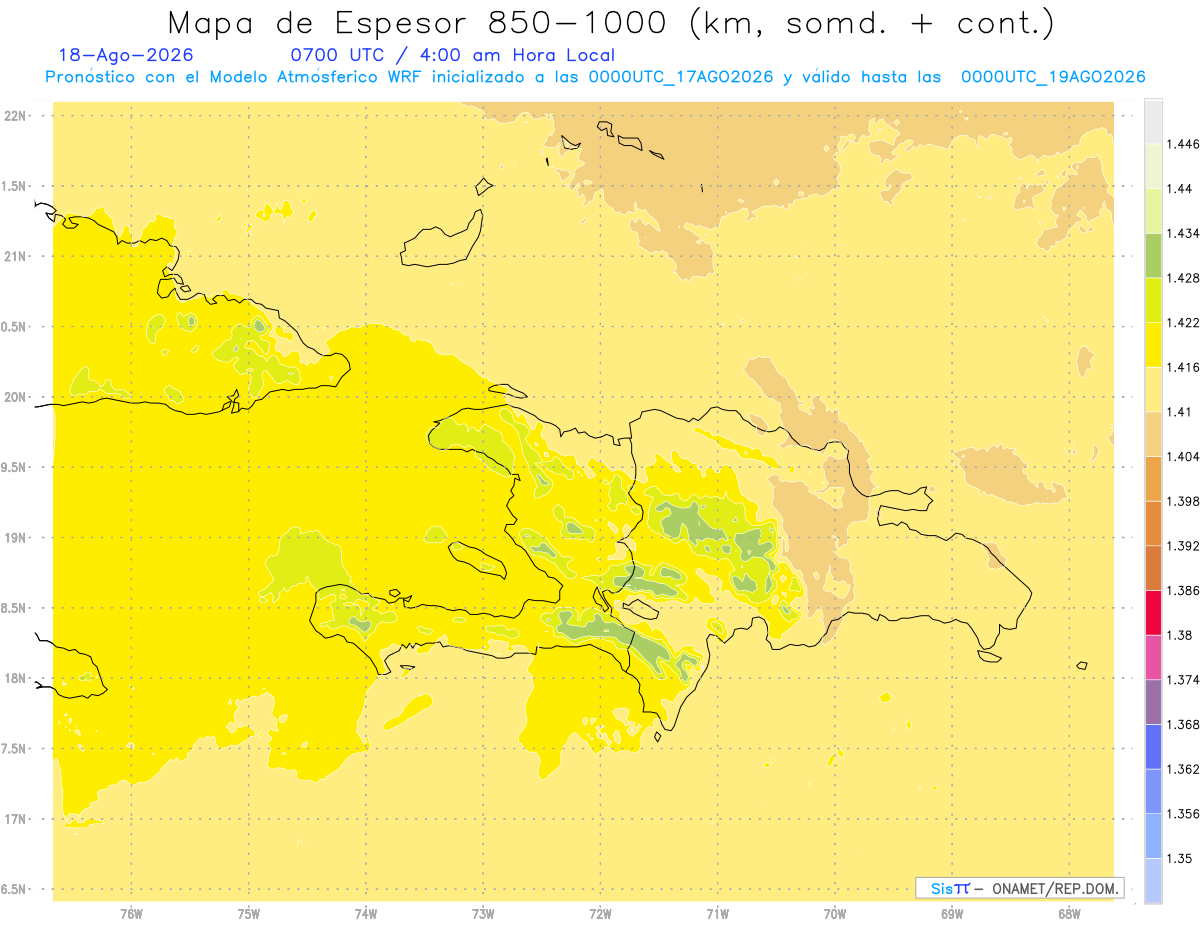Image resolution: width=1200 pixels, height=927 pixels.
Task: Select the '69W' longitude label
Action: point(952,914)
